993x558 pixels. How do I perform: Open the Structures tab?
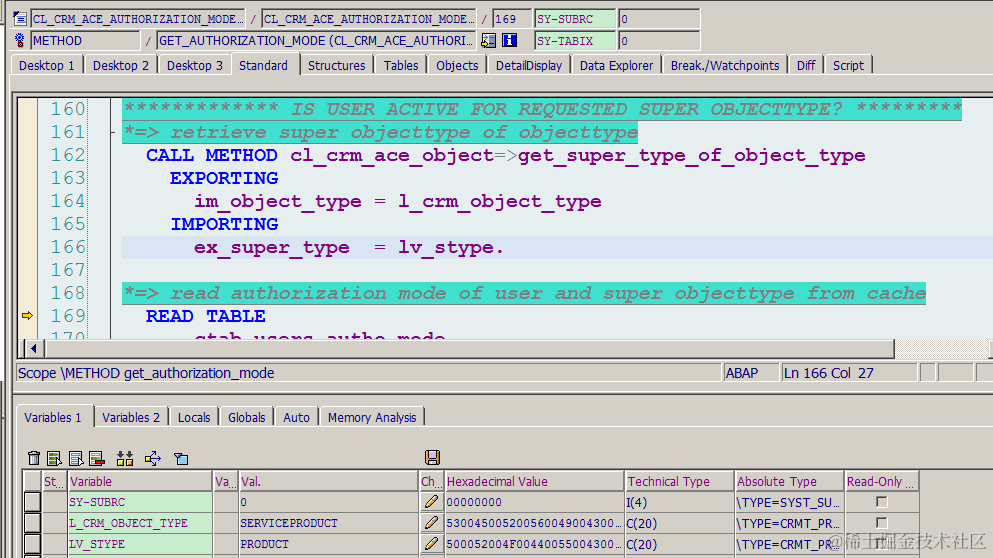337,65
